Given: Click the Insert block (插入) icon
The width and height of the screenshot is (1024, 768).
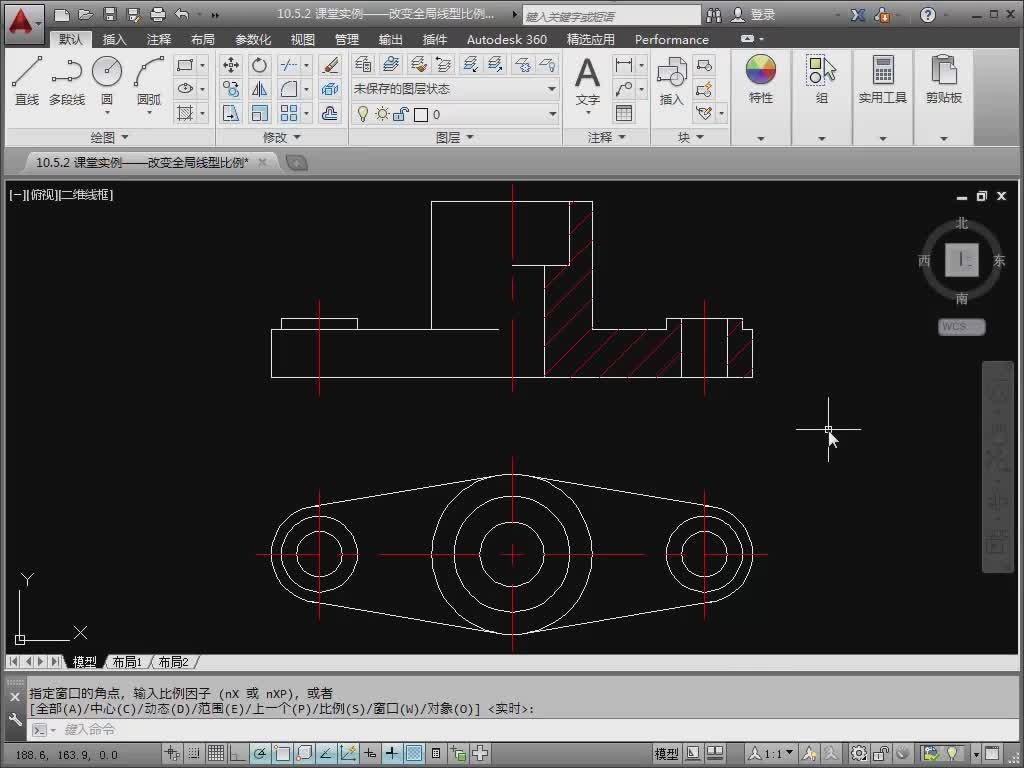Looking at the screenshot, I should 671,81.
